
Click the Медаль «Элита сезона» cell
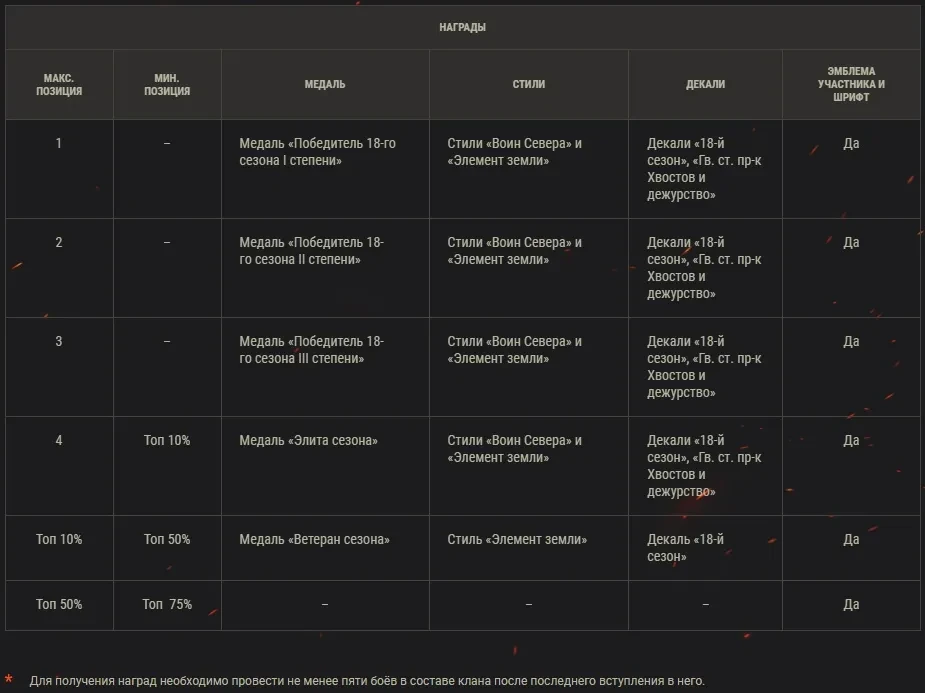click(x=308, y=440)
